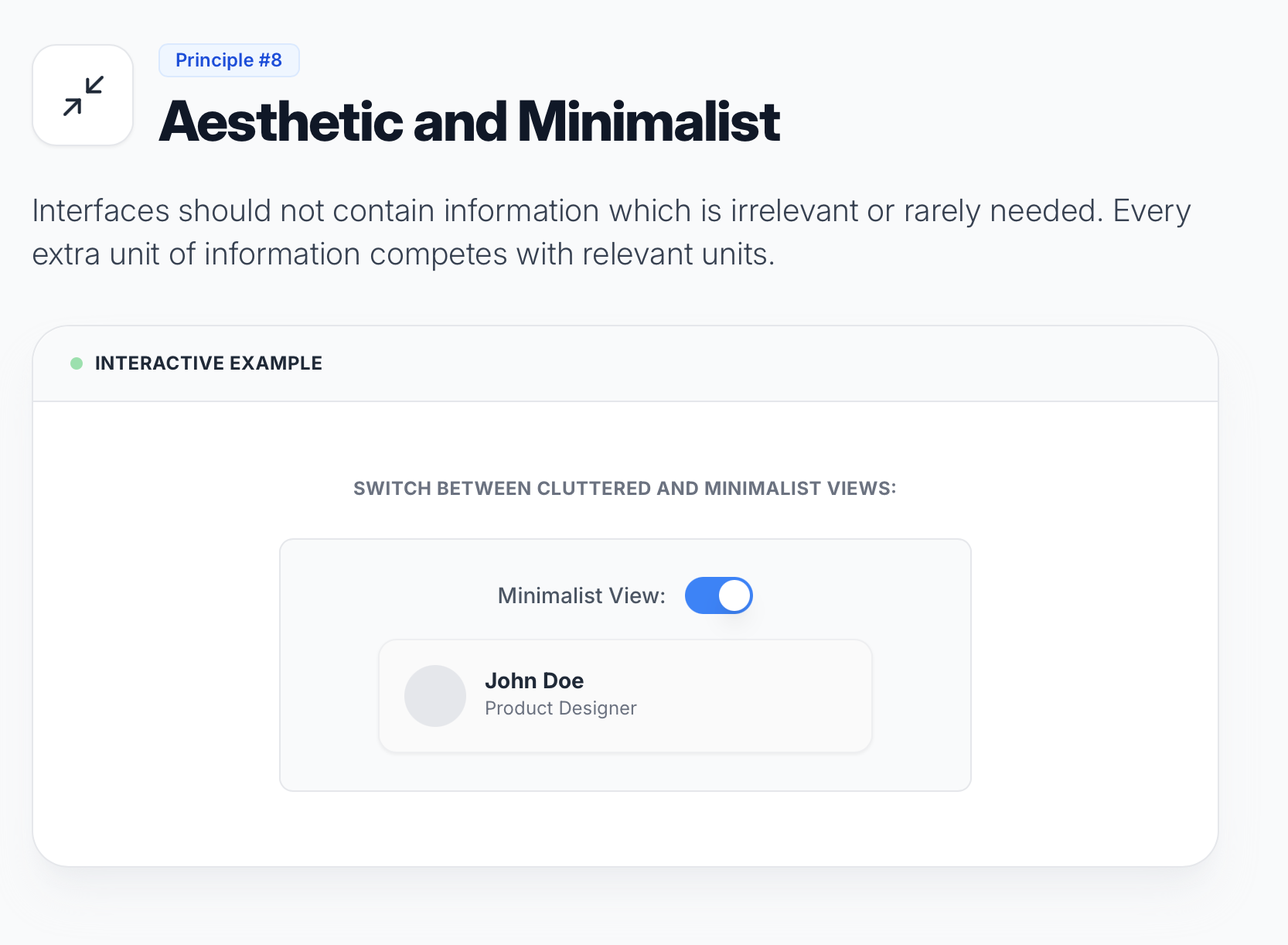Click the word Minimalist in the title
The image size is (1288, 945).
click(x=649, y=122)
